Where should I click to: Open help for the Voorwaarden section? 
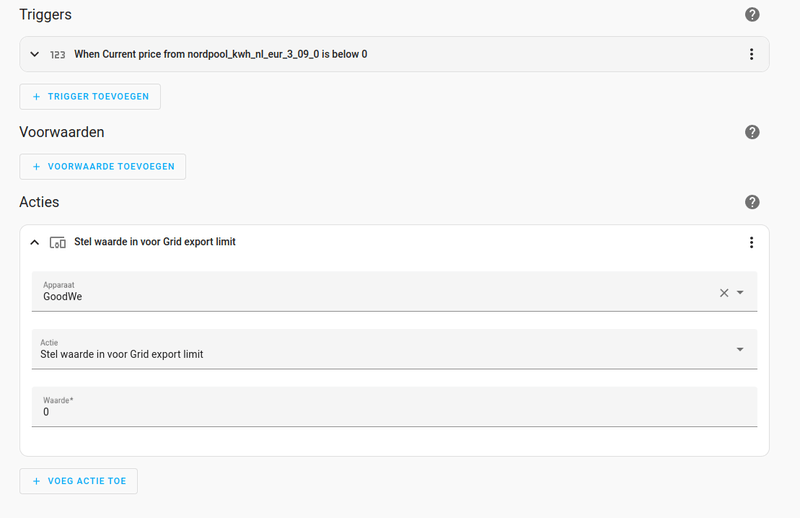752,132
